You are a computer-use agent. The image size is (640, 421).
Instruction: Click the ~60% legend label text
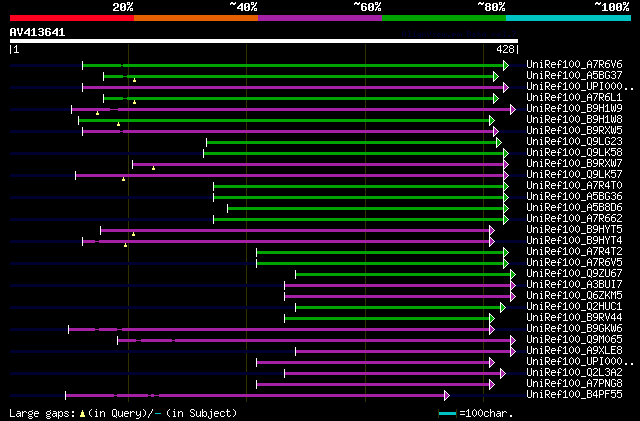point(367,7)
